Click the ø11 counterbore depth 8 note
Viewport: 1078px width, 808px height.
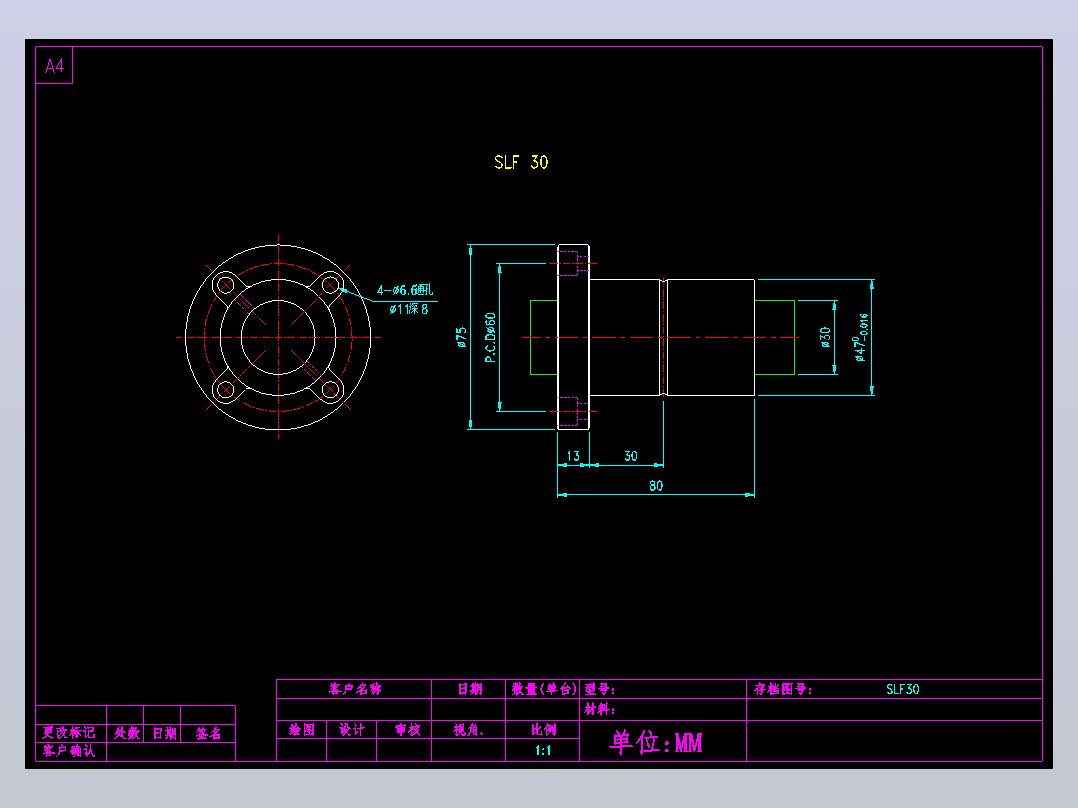pos(408,309)
